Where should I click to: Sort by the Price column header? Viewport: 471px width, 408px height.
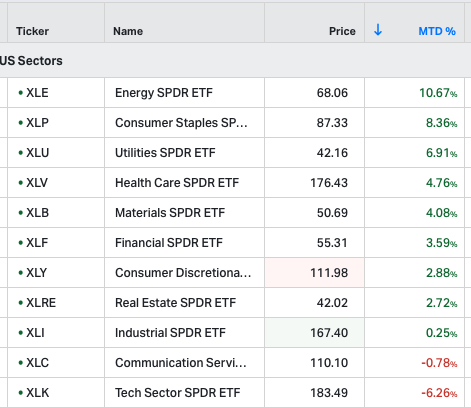pos(342,31)
